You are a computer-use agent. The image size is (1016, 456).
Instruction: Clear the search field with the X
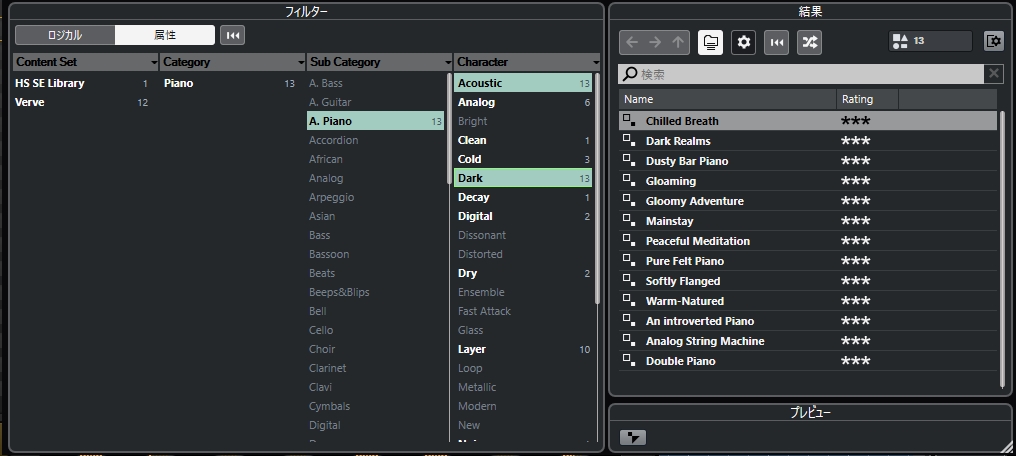pos(993,74)
